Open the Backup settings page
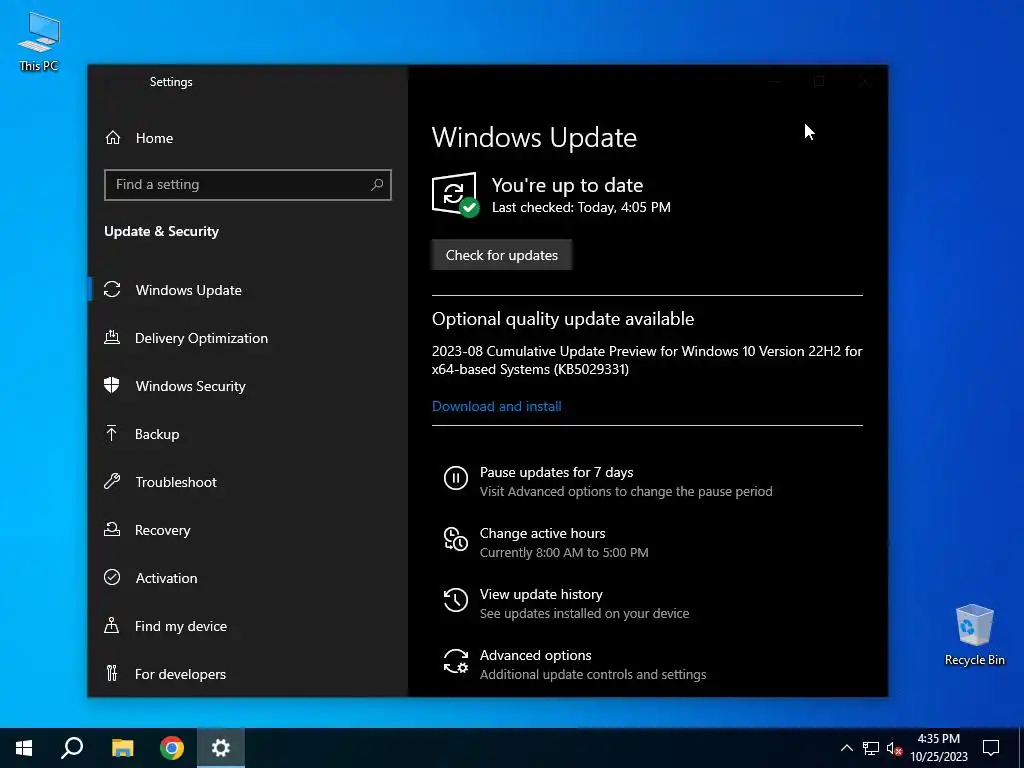 pos(248,434)
